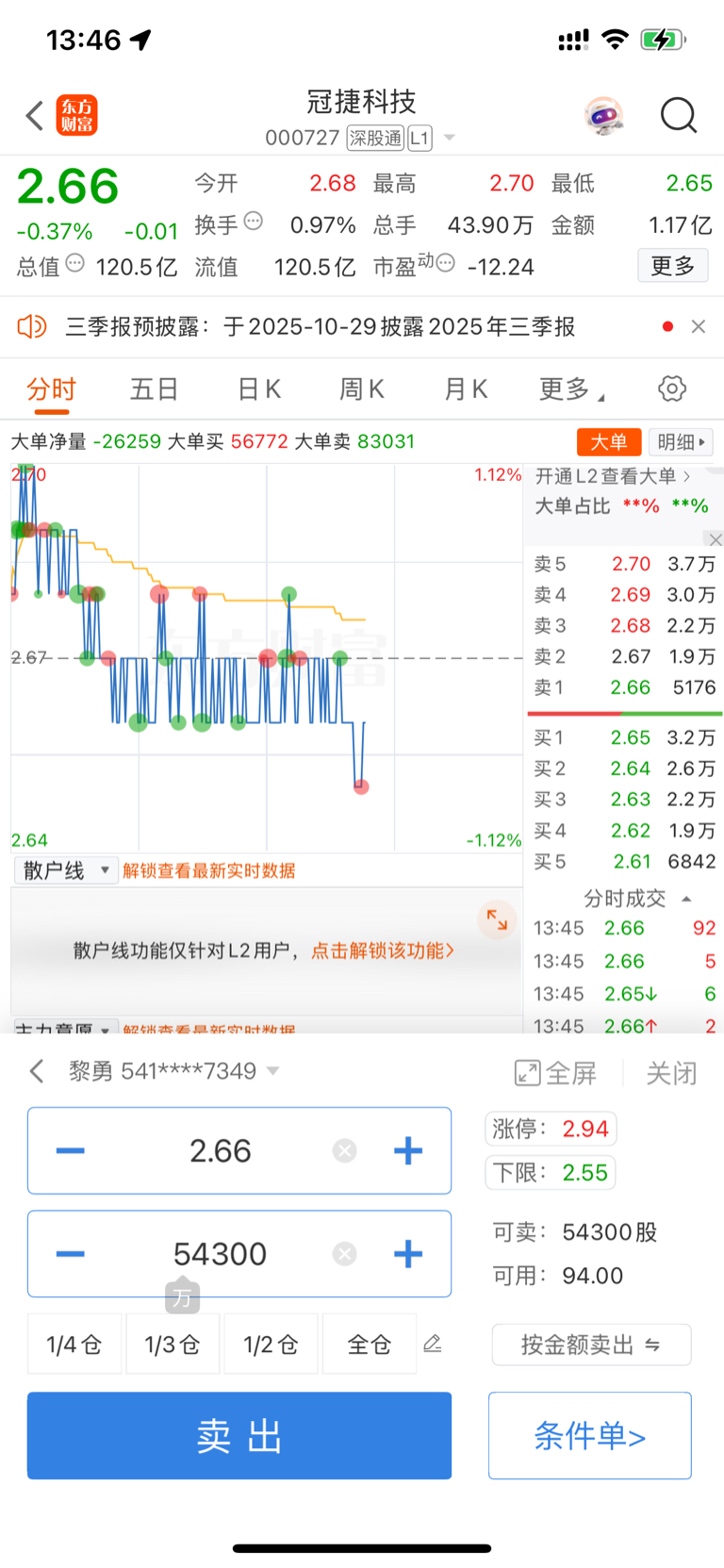Expand stock switcher arrow beside L1
724x1568 pixels.
coord(450,138)
